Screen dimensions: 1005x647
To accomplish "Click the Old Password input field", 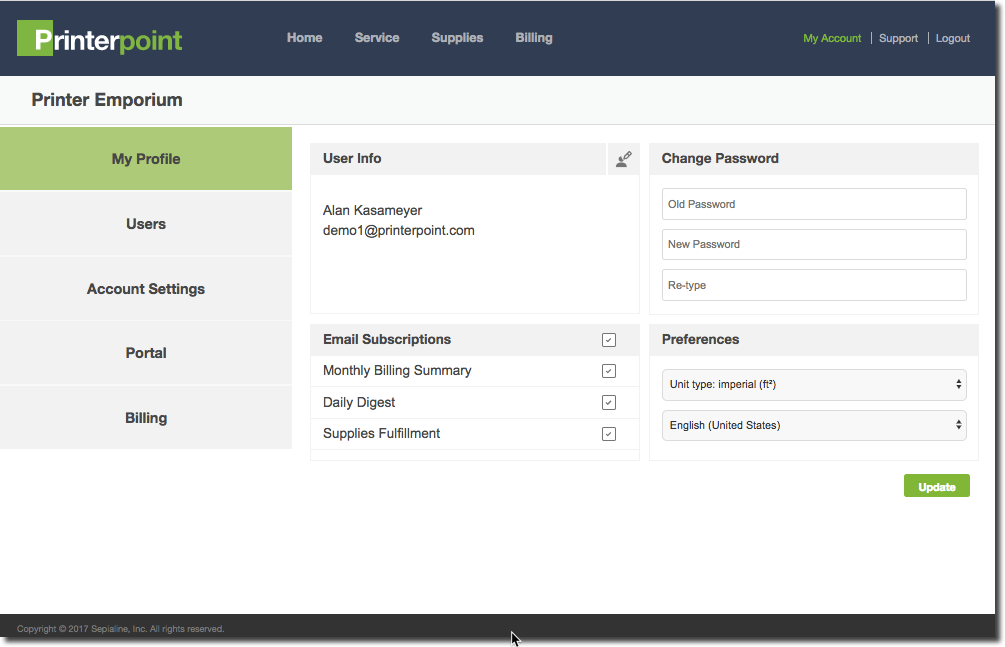I will point(814,204).
